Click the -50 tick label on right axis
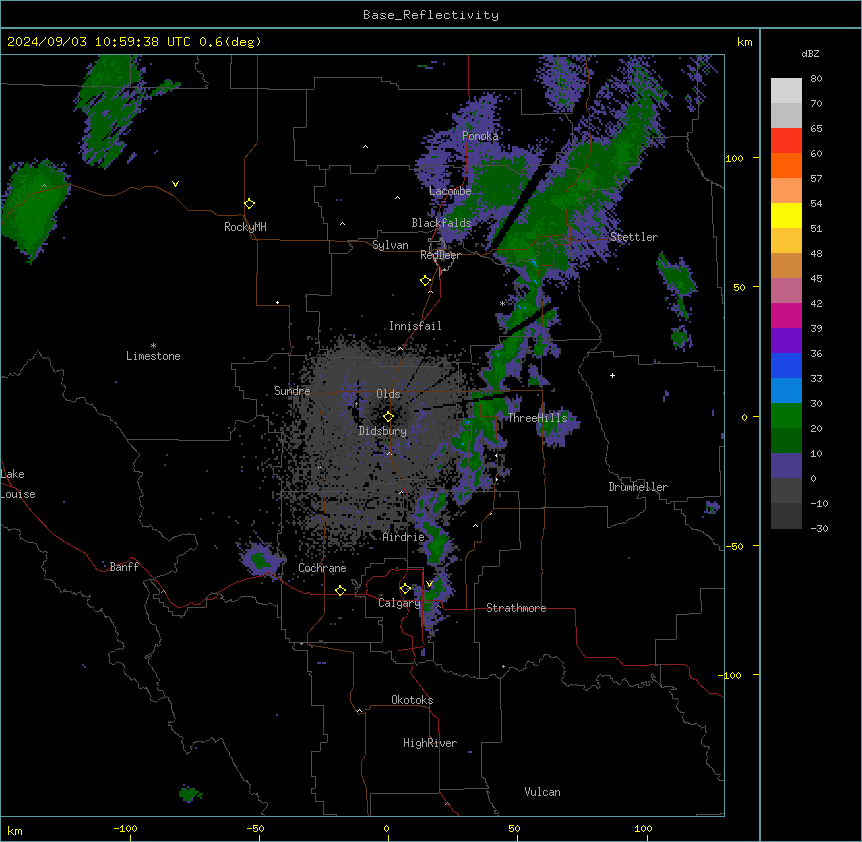This screenshot has height=842, width=862. point(734,546)
